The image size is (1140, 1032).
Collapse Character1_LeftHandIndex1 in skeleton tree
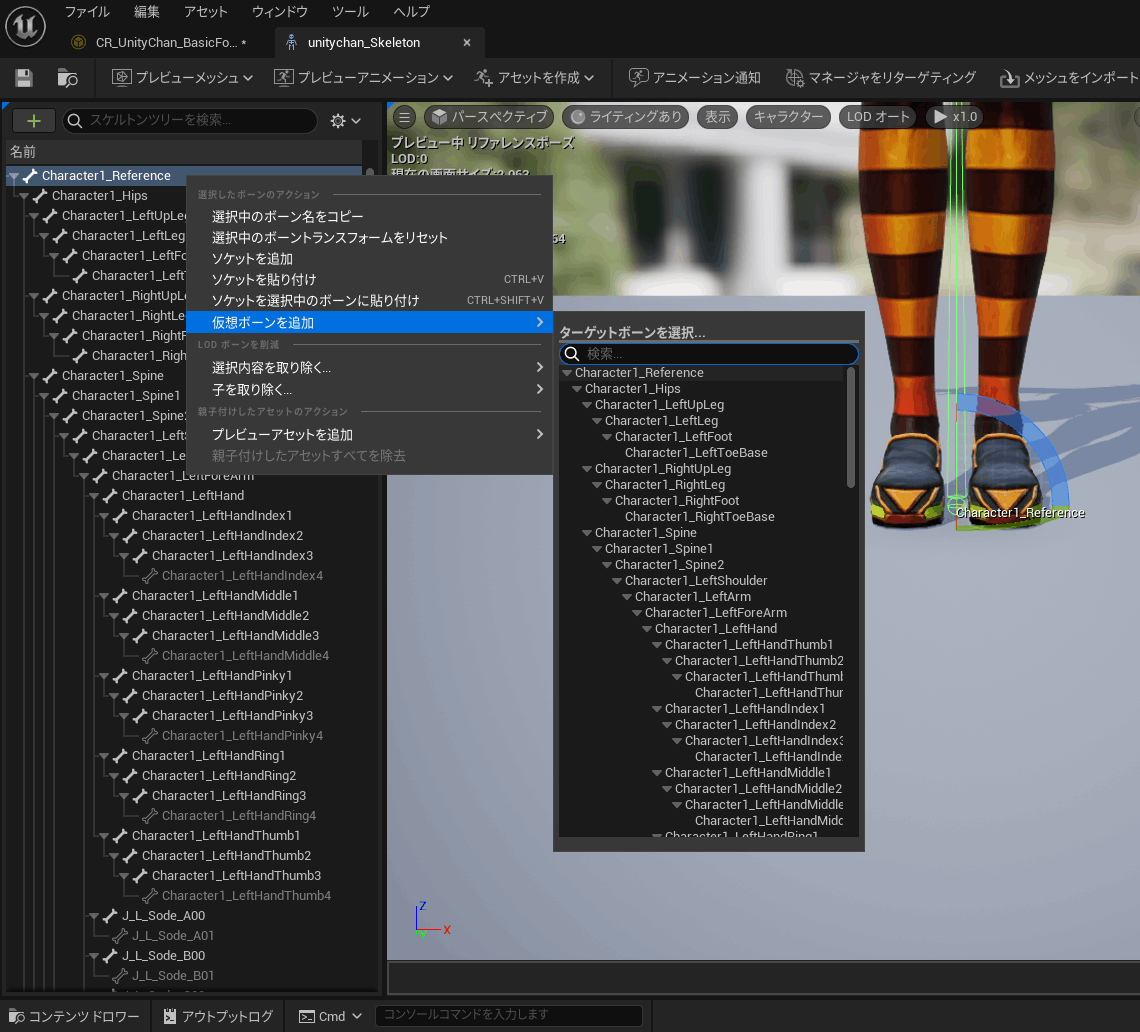pyautogui.click(x=104, y=516)
